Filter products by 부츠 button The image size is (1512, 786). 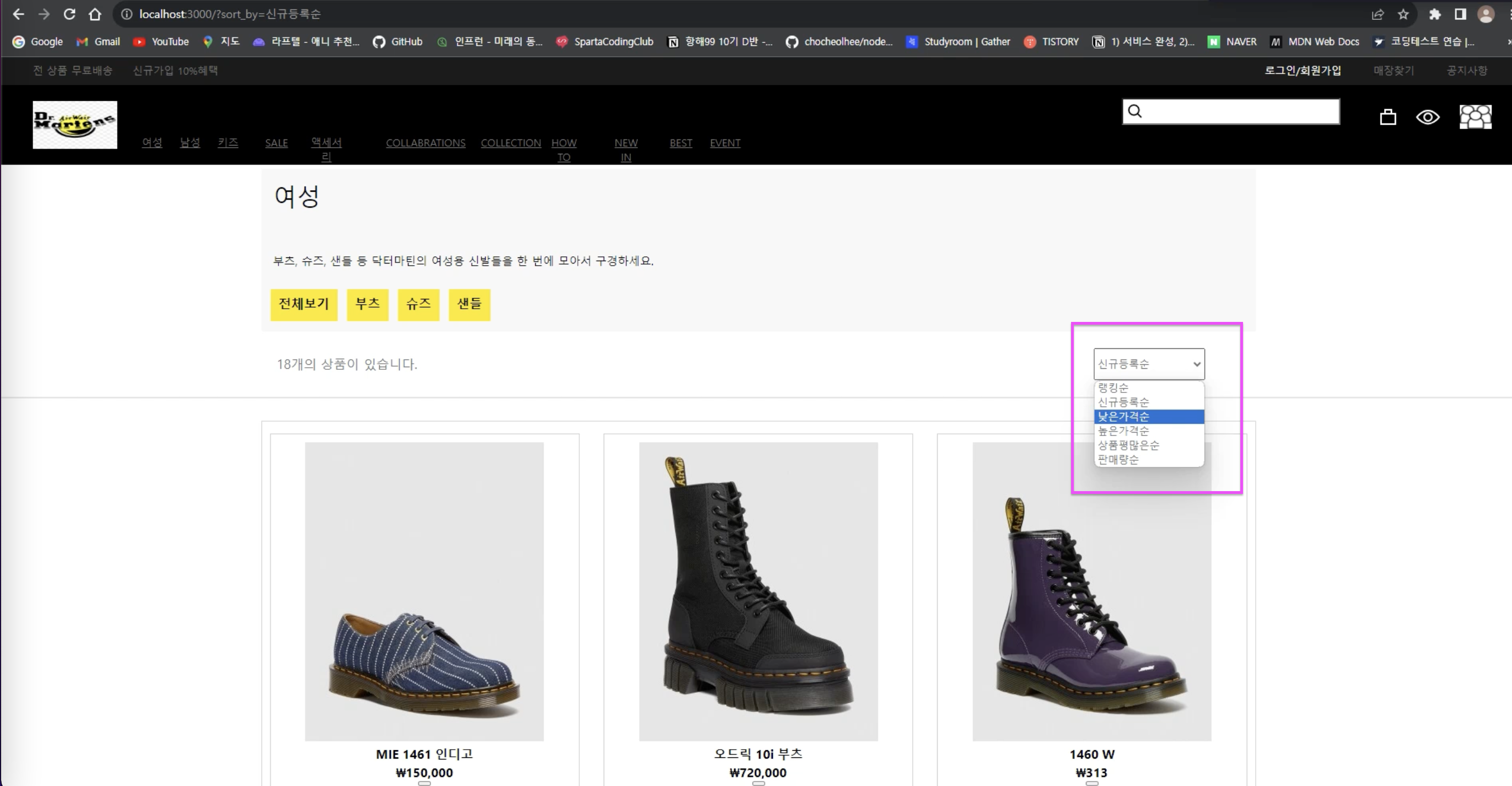368,305
